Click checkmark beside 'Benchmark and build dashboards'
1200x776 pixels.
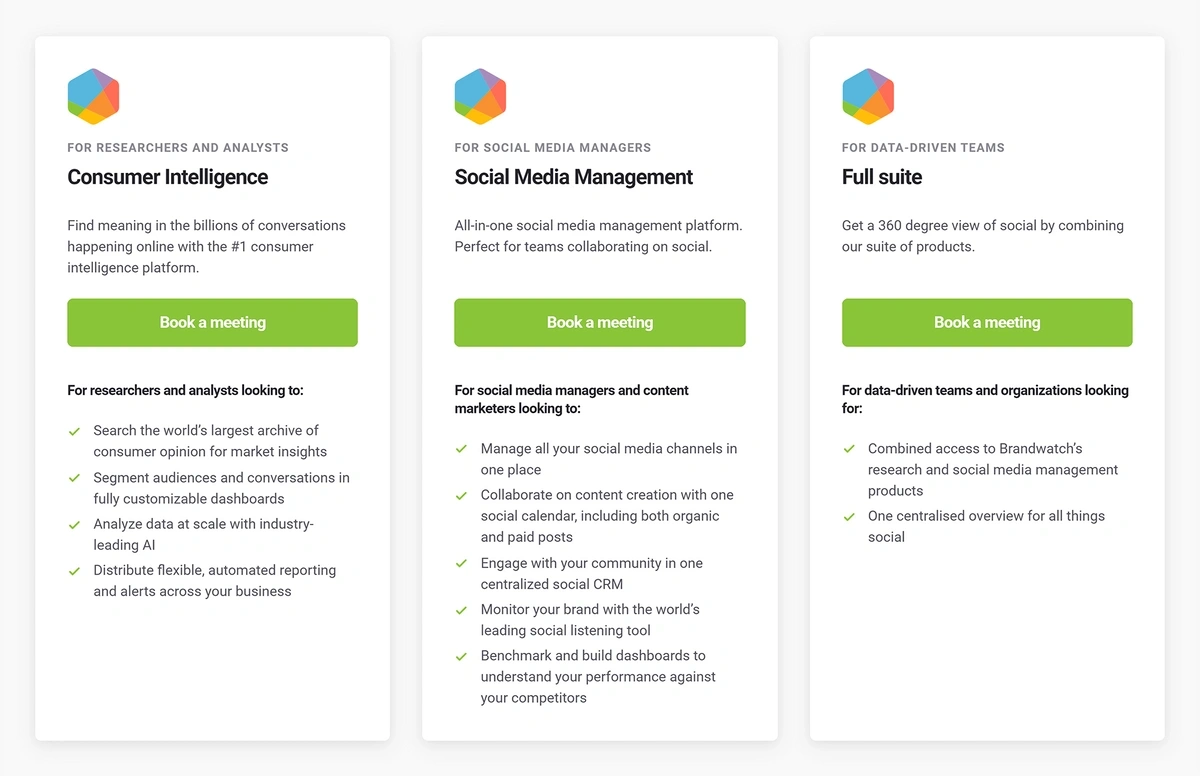[461, 656]
